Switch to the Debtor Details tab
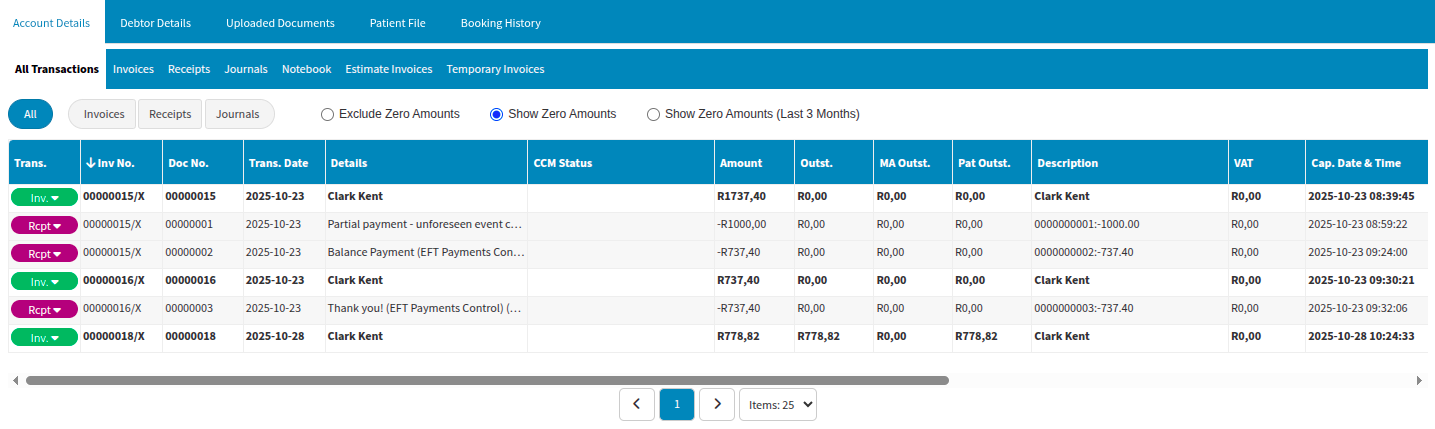 155,22
